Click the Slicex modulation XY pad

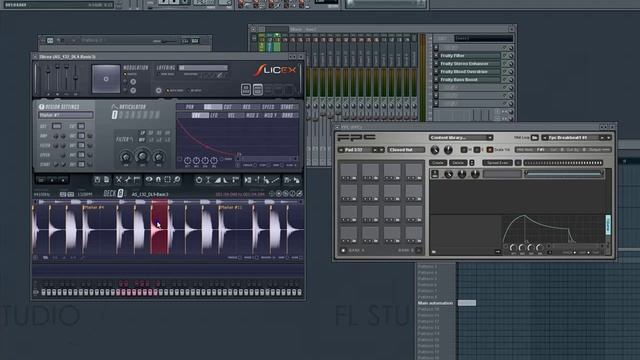tap(106, 78)
